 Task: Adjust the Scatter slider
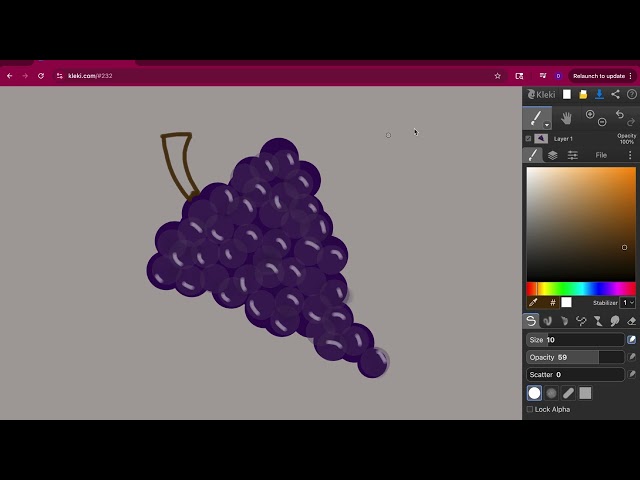(575, 374)
